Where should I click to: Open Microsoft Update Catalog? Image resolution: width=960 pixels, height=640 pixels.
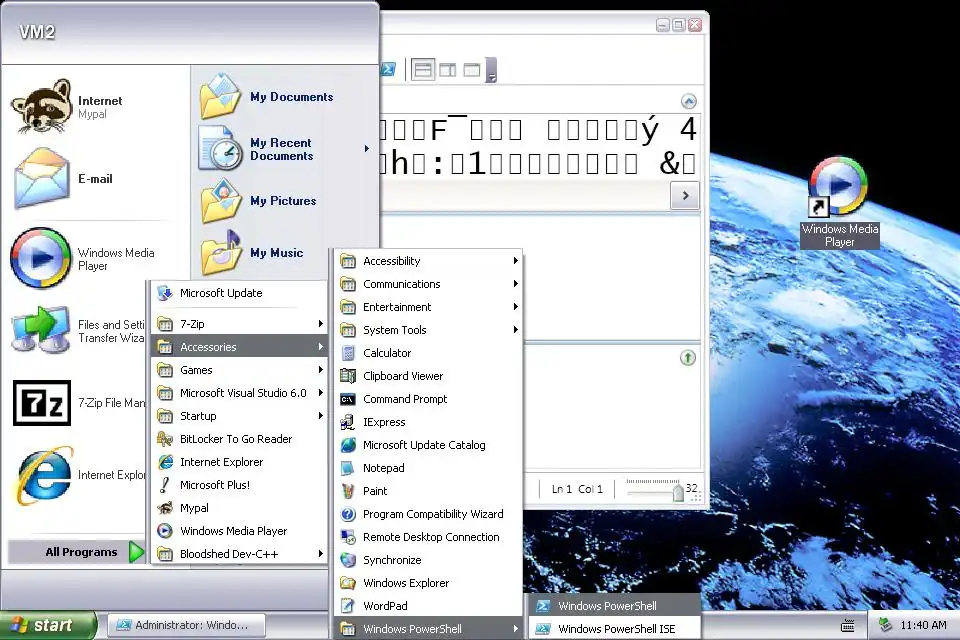(x=429, y=445)
